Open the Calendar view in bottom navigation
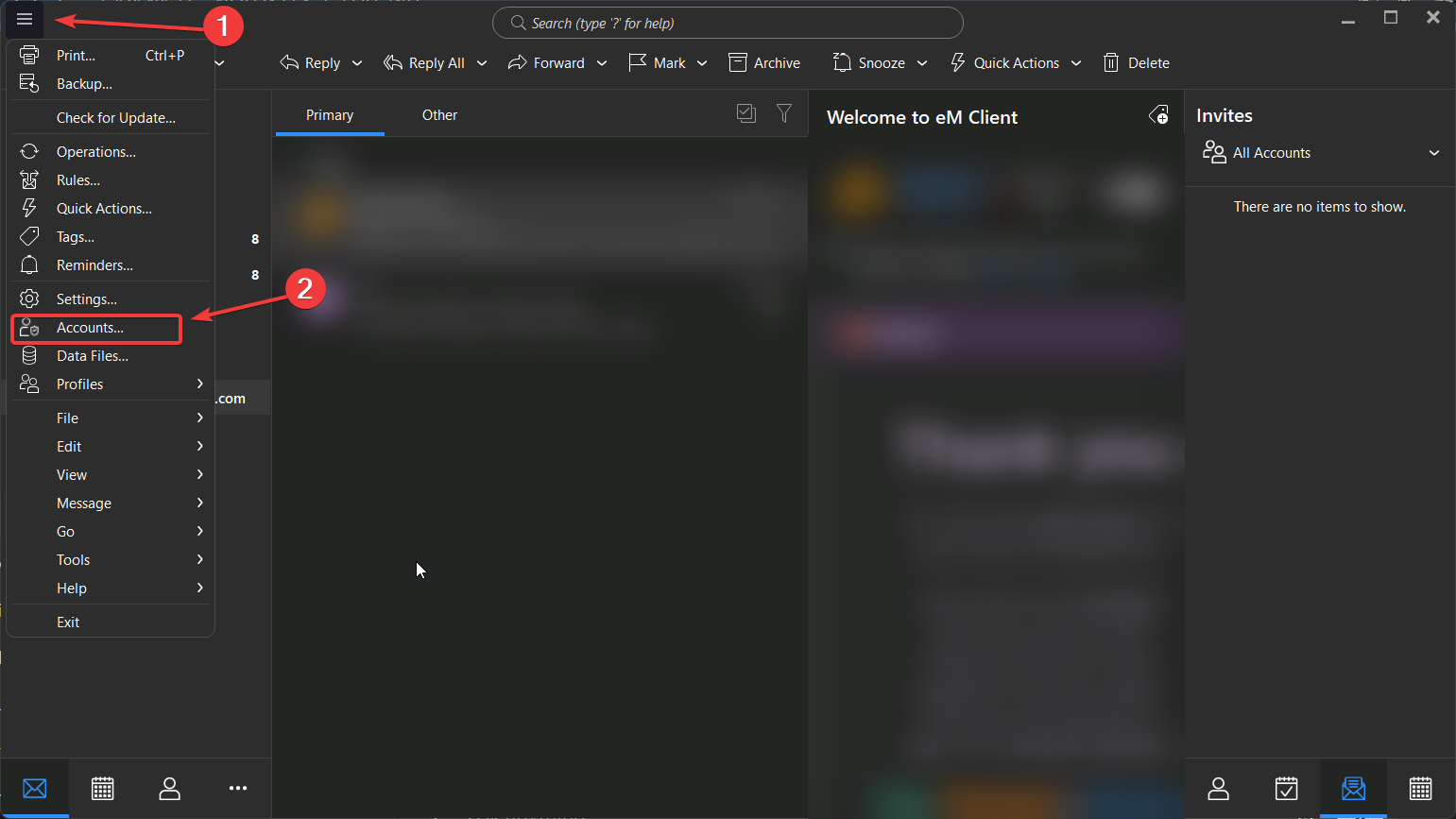 tap(103, 788)
